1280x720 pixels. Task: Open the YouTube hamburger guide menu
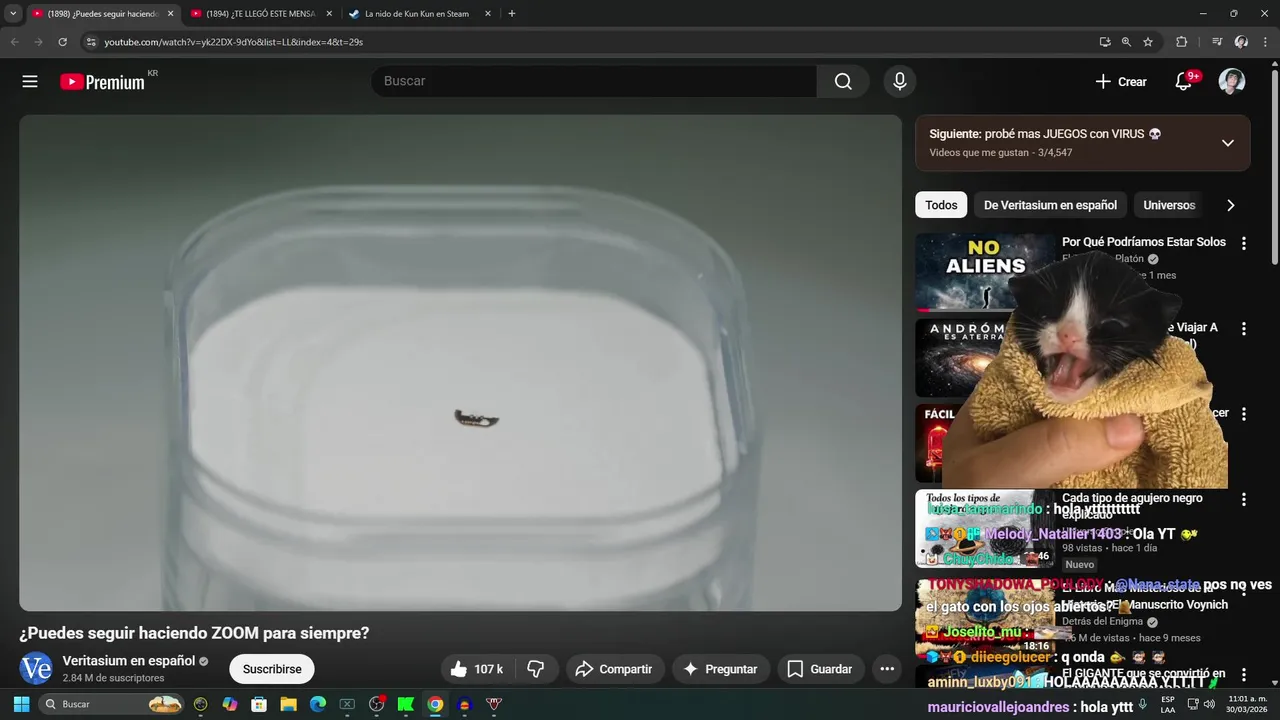(x=30, y=82)
